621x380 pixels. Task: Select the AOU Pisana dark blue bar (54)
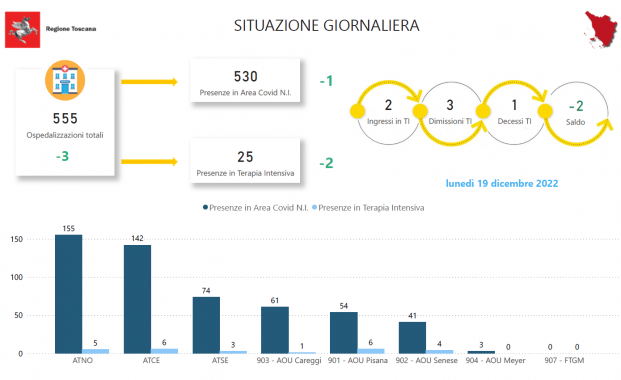(344, 333)
